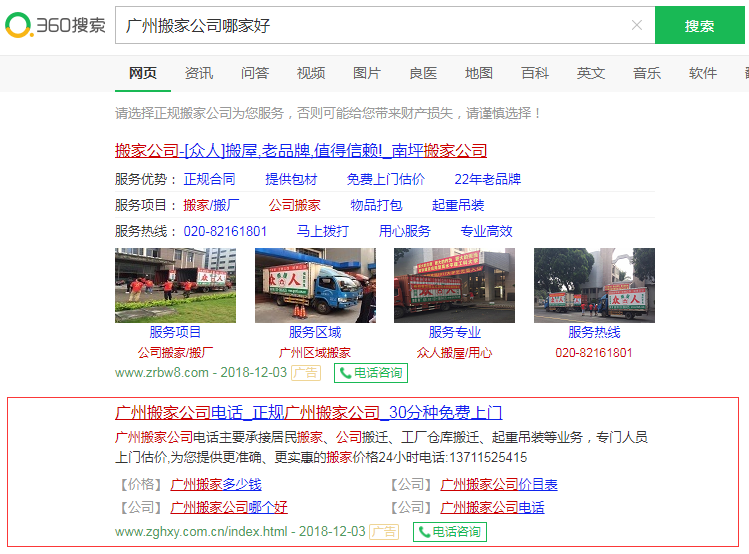
Task: Switch to the 资讯 tab
Action: pos(198,73)
